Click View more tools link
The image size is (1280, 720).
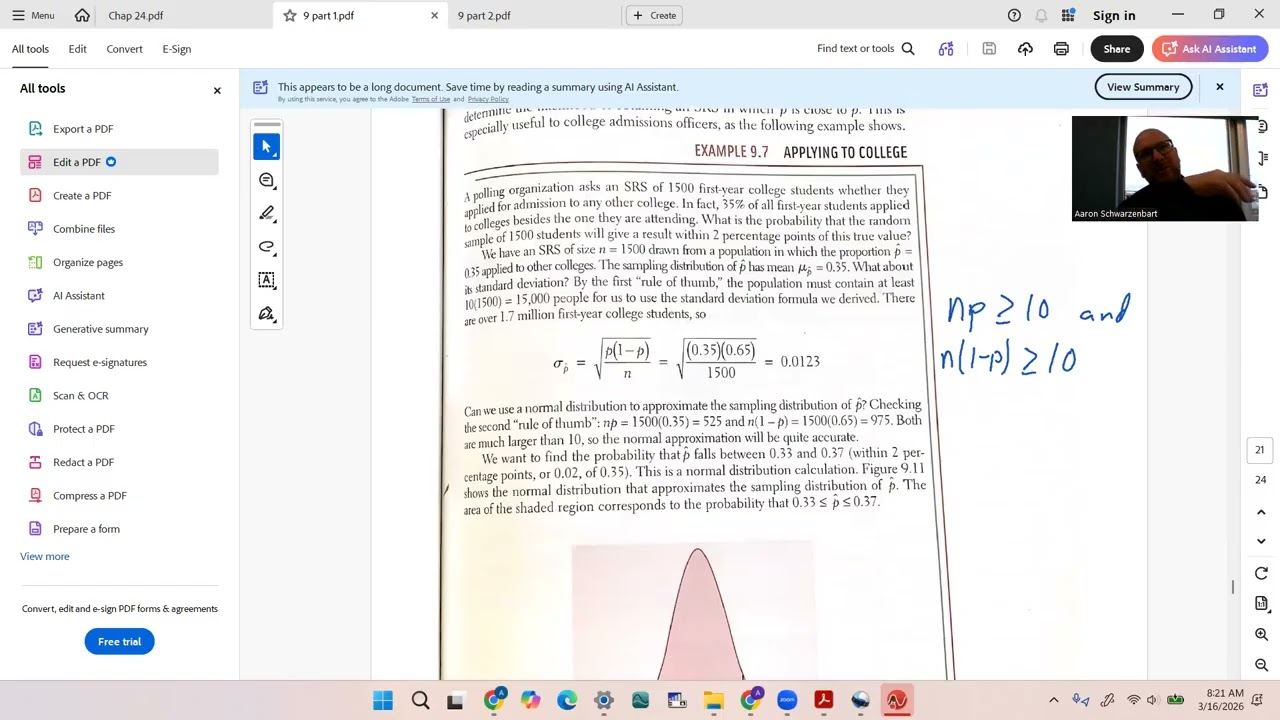(45, 557)
